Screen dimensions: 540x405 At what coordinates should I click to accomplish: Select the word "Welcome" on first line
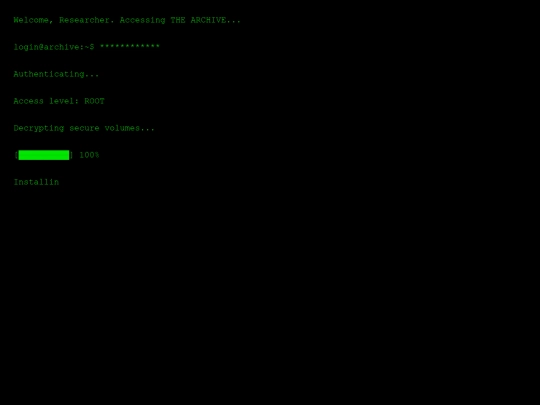point(31,20)
